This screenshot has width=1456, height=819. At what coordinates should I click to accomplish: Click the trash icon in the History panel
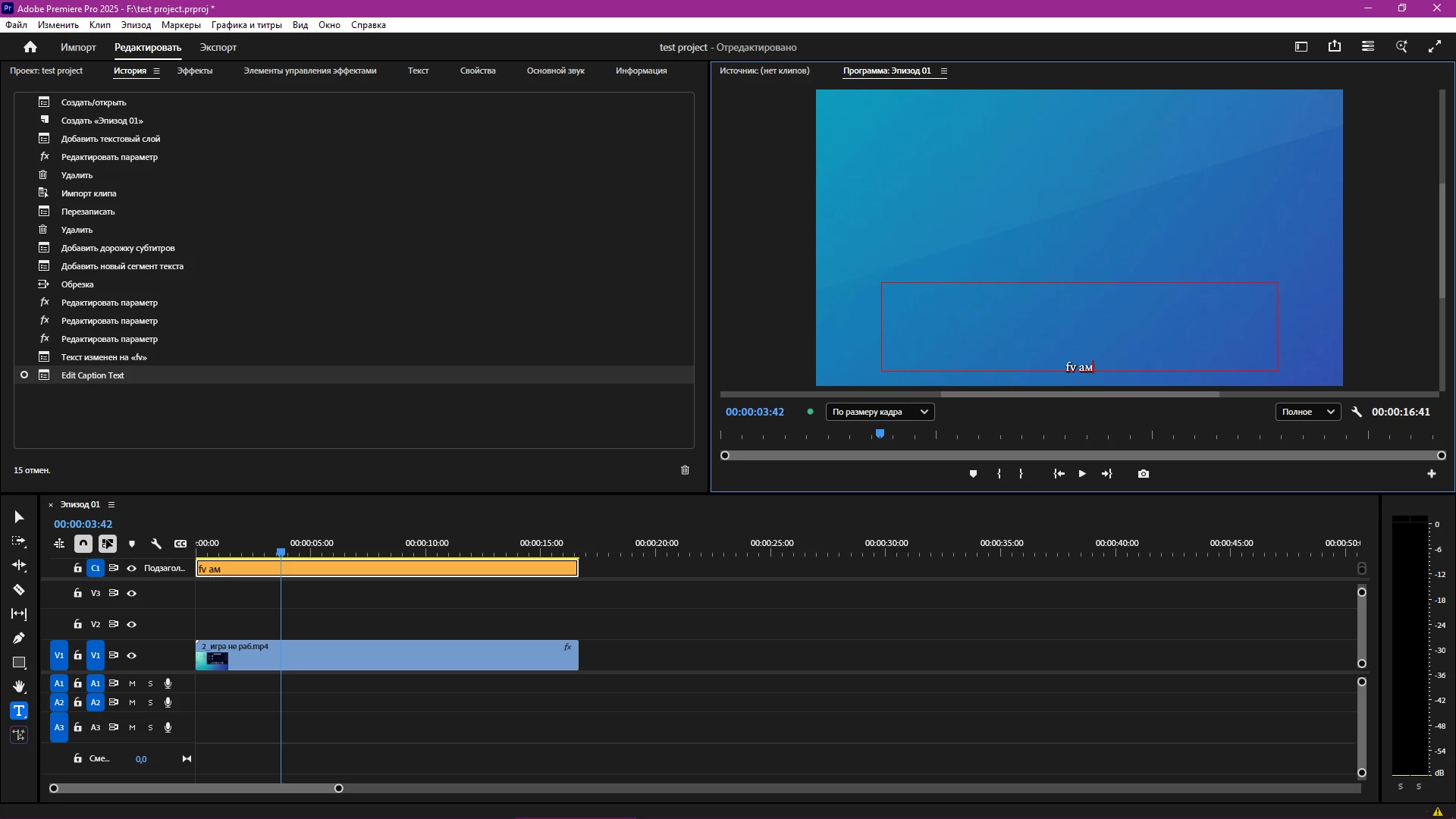[685, 470]
